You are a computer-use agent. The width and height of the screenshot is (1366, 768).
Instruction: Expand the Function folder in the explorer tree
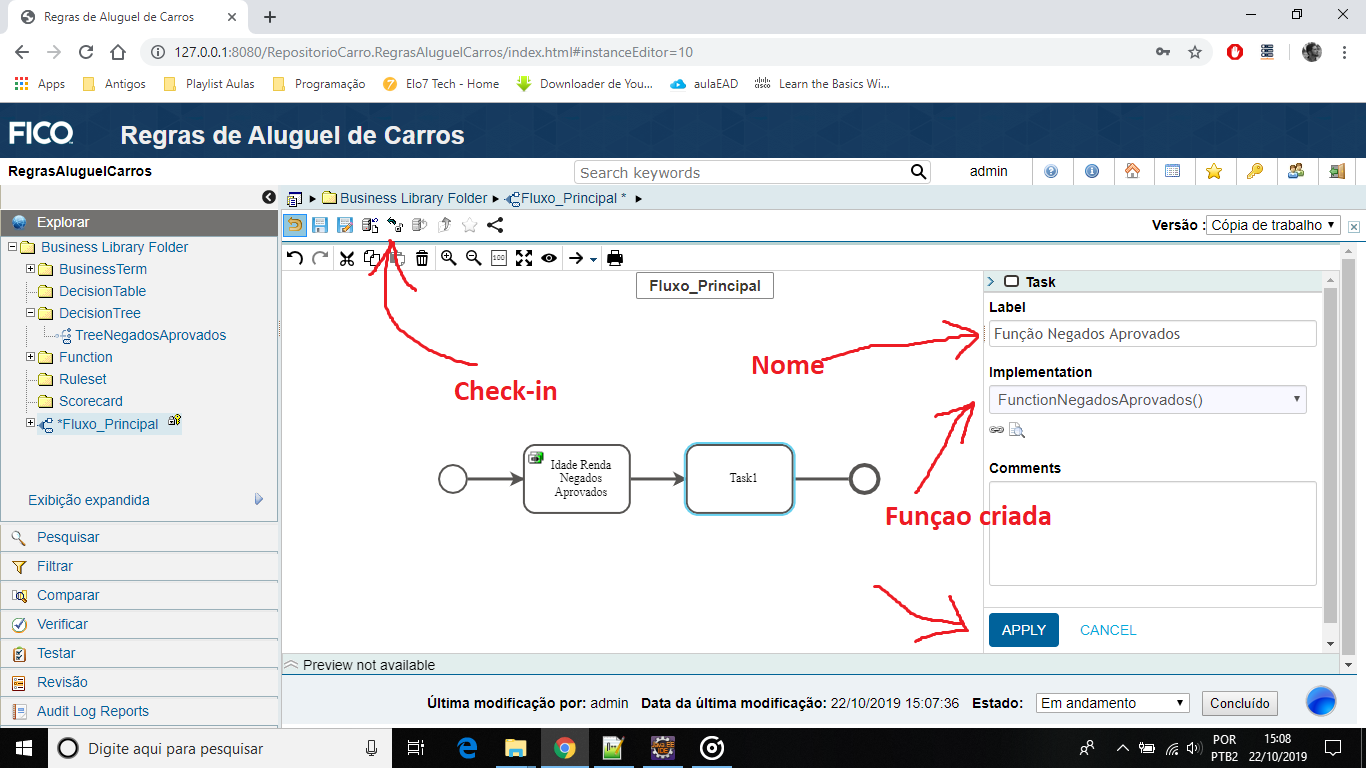pyautogui.click(x=30, y=357)
